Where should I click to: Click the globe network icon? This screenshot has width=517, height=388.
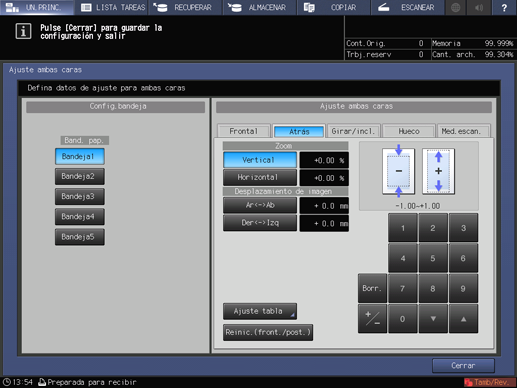tap(455, 7)
